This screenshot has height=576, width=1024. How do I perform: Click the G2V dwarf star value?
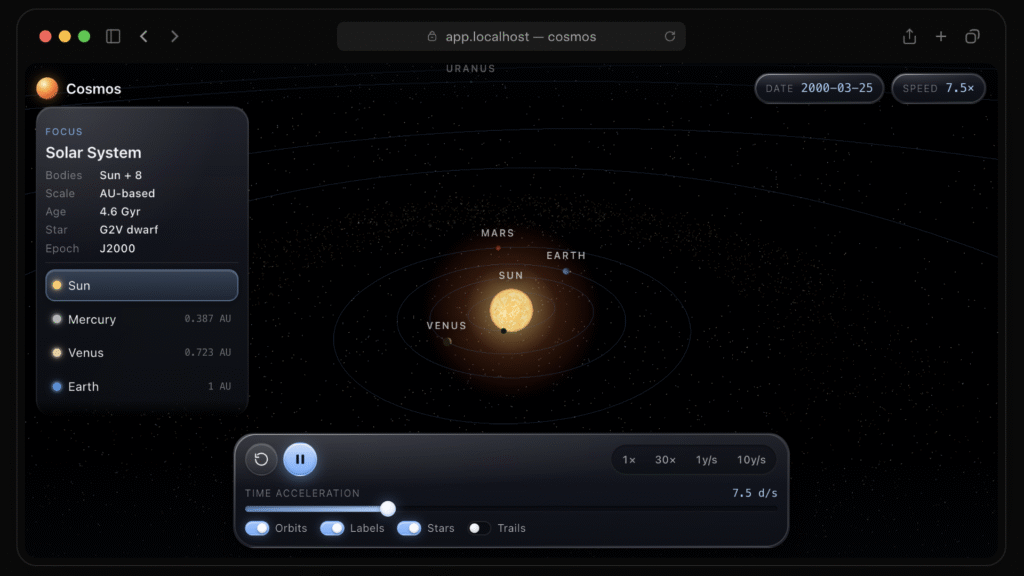click(x=129, y=230)
